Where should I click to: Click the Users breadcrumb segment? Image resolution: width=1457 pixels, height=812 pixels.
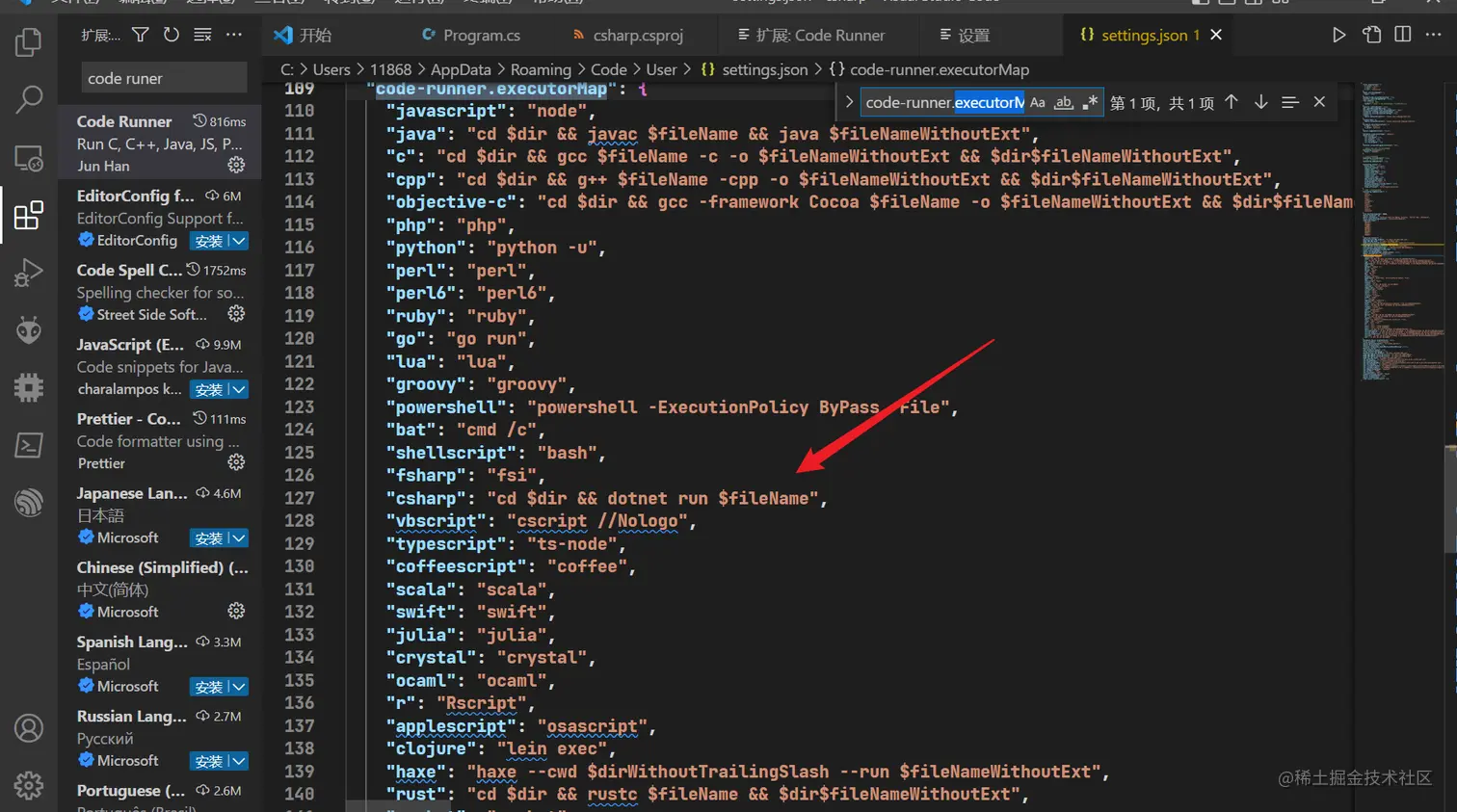(x=331, y=69)
